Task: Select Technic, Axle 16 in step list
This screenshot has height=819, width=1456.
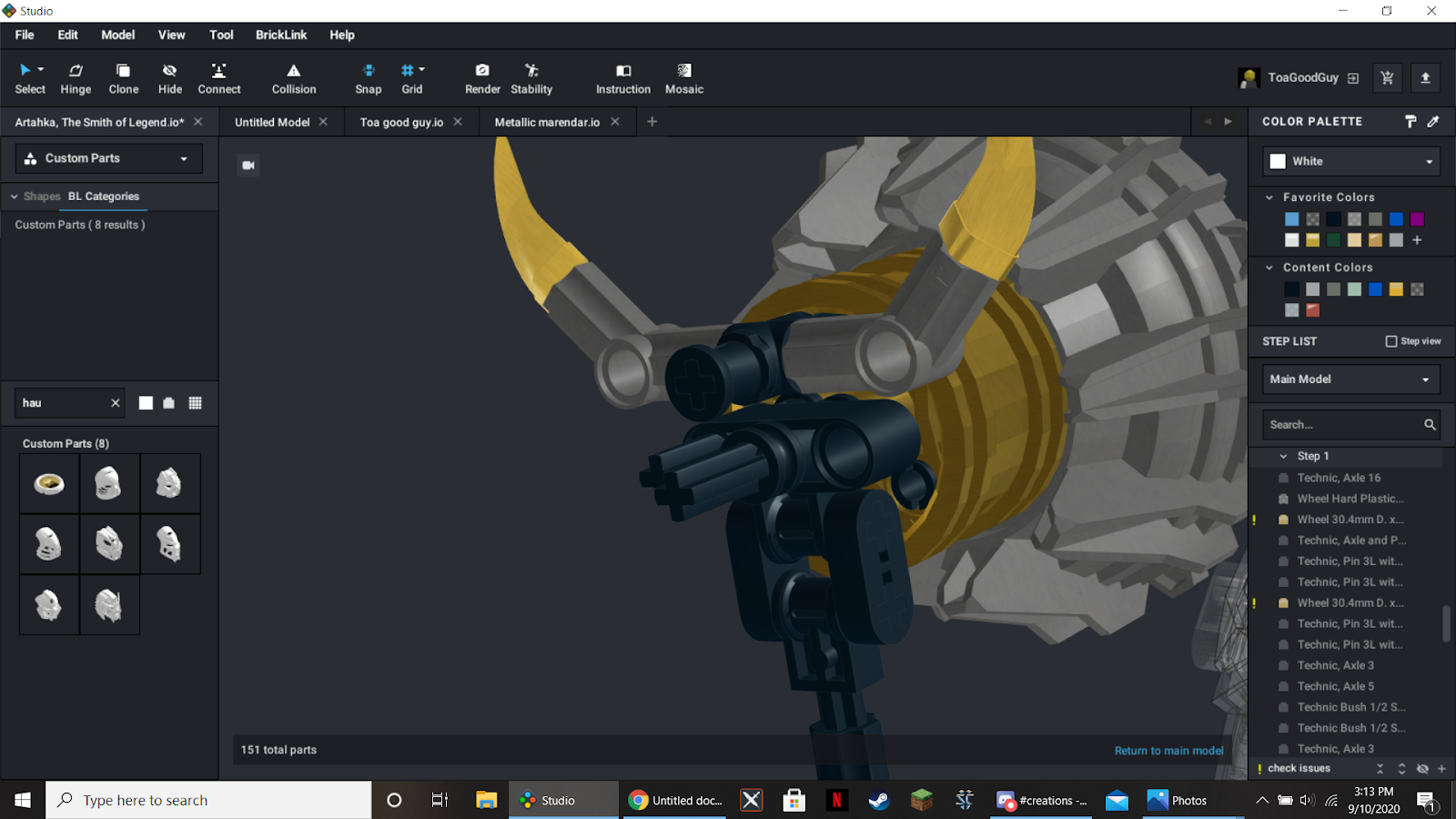Action: pyautogui.click(x=1339, y=478)
